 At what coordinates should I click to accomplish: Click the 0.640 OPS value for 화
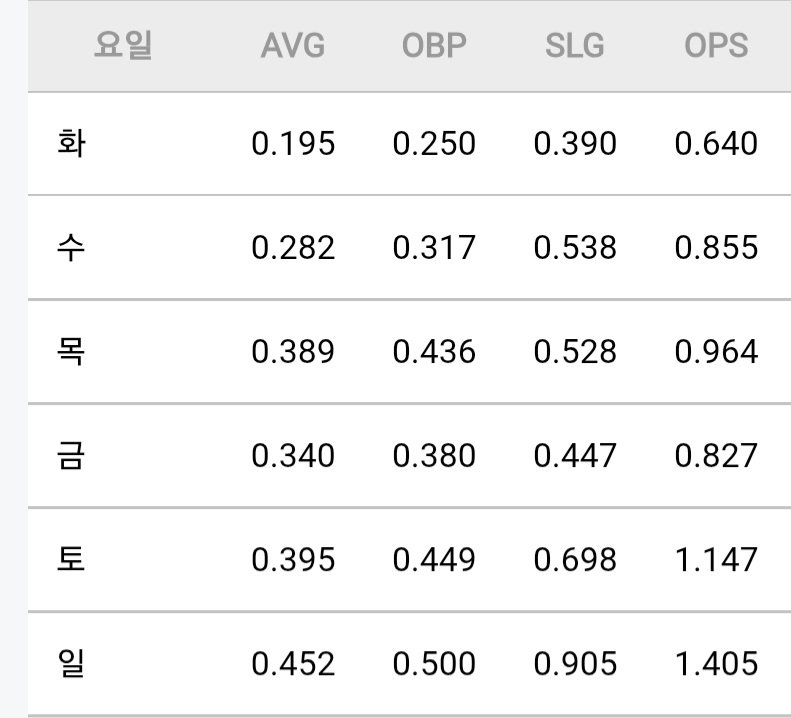(x=716, y=143)
